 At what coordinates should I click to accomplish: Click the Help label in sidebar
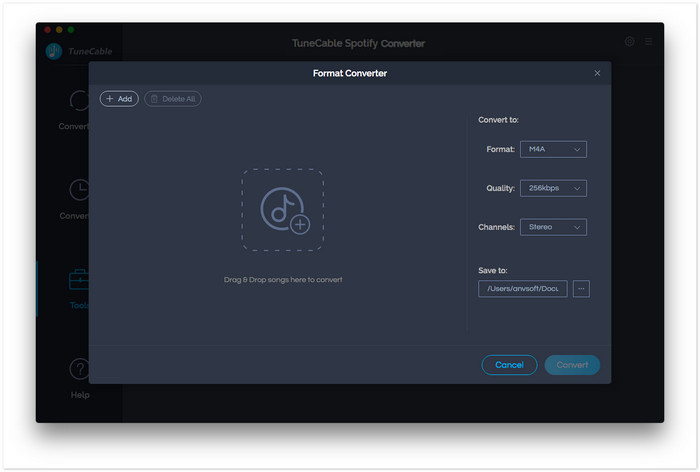80,395
